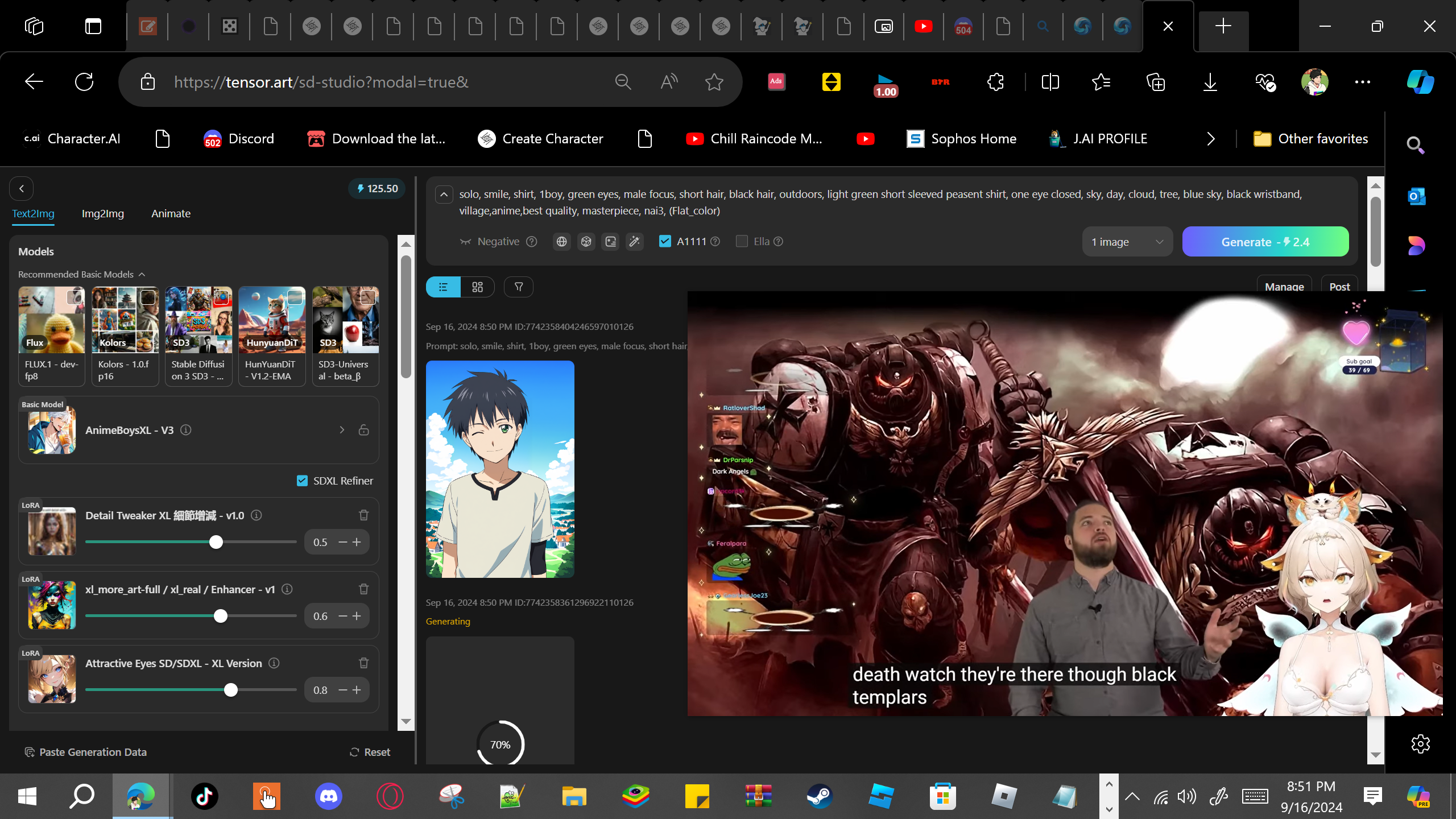The height and width of the screenshot is (819, 1456).
Task: Open the Create Character bookmark
Action: tap(540, 139)
